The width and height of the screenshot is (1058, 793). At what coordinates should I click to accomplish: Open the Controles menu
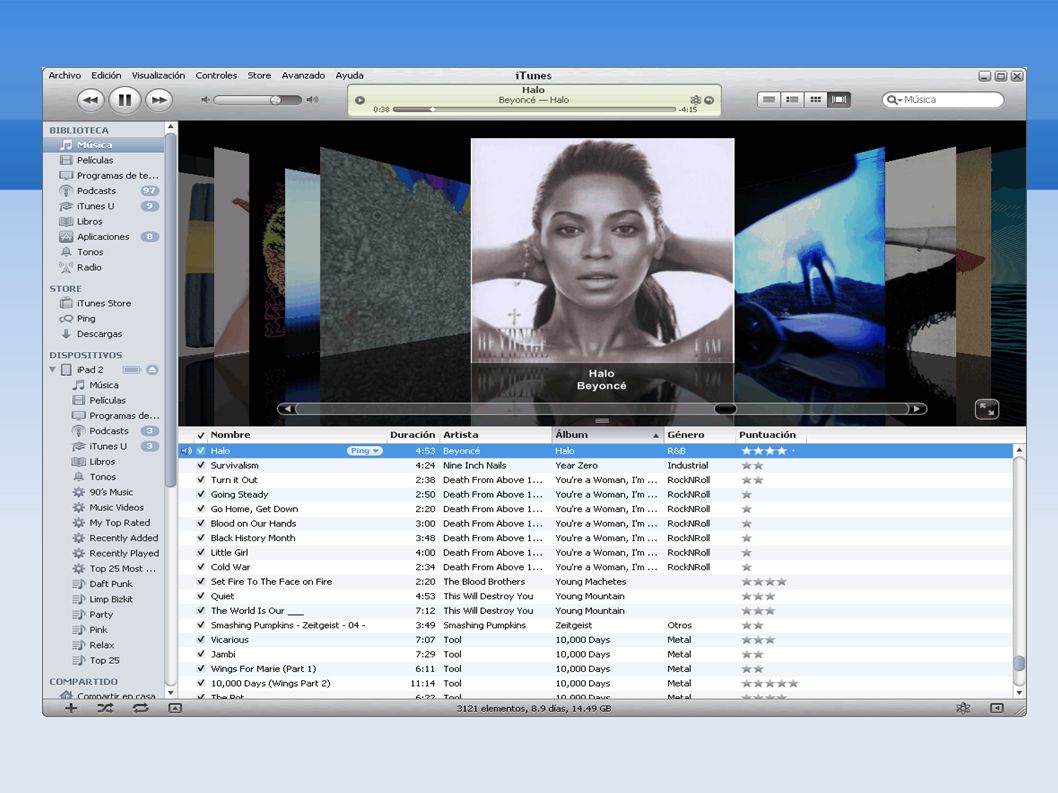216,76
